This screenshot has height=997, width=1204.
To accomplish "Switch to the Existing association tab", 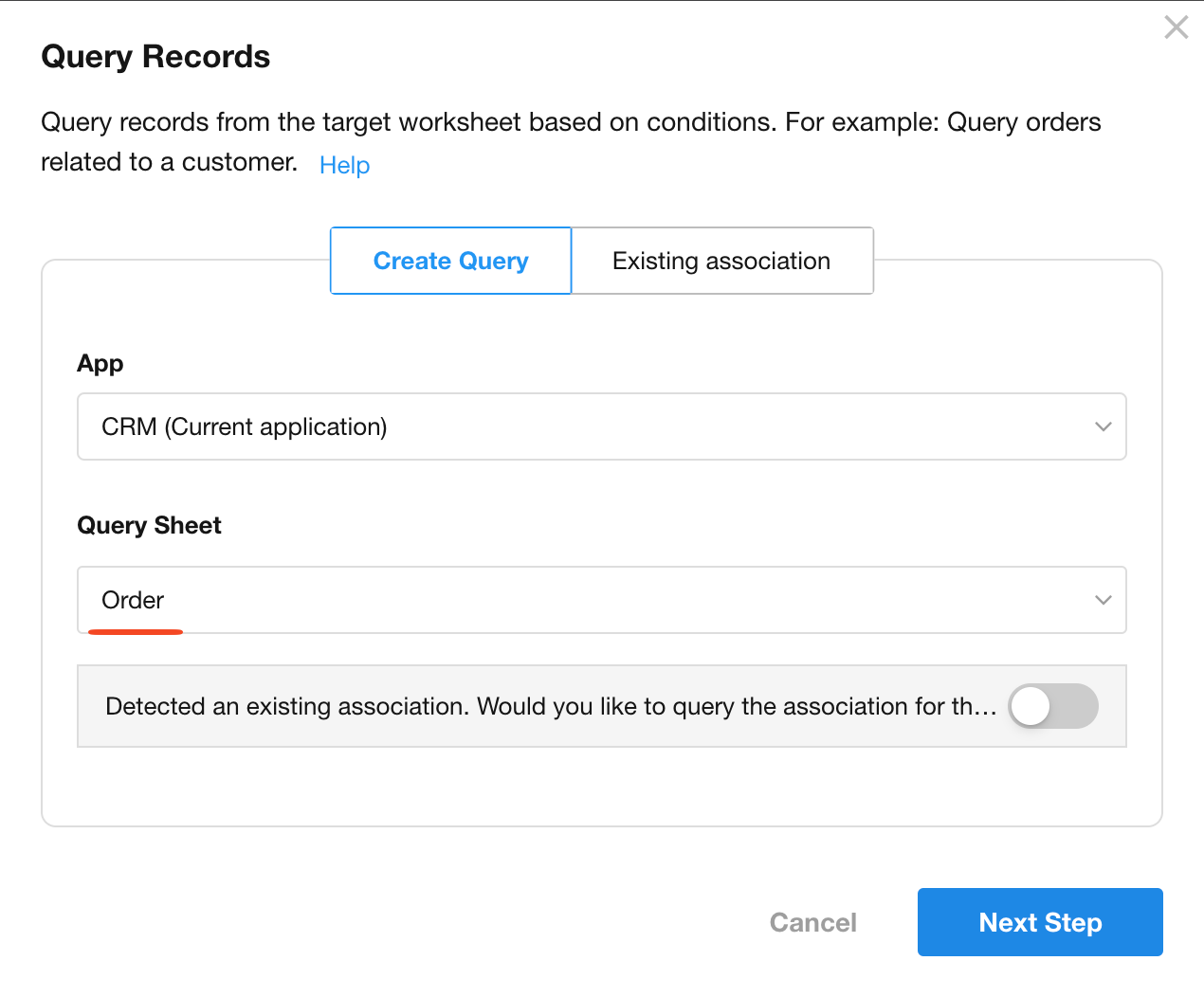I will point(721,261).
